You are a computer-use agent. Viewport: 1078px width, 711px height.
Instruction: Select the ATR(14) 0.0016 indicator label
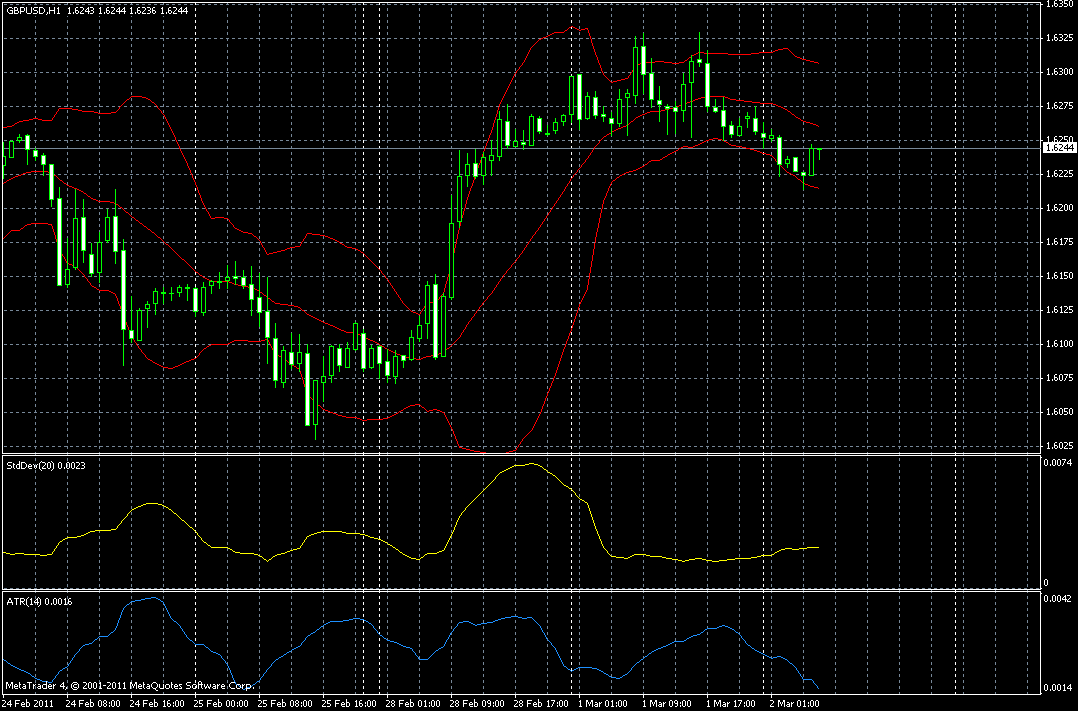click(x=39, y=602)
